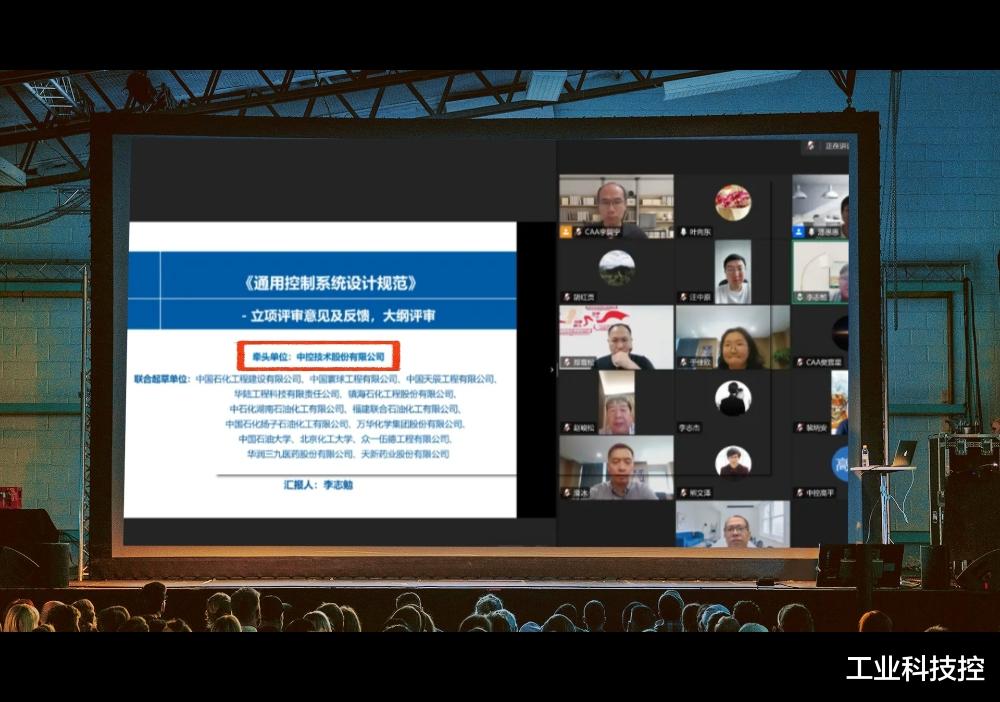Open the speaking indicator at the meeting's top right

point(825,146)
